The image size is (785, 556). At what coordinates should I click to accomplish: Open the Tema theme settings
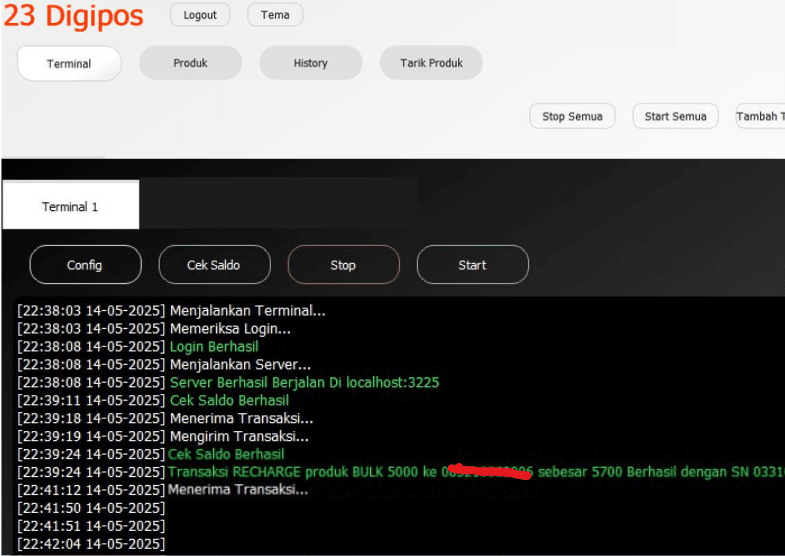point(275,15)
